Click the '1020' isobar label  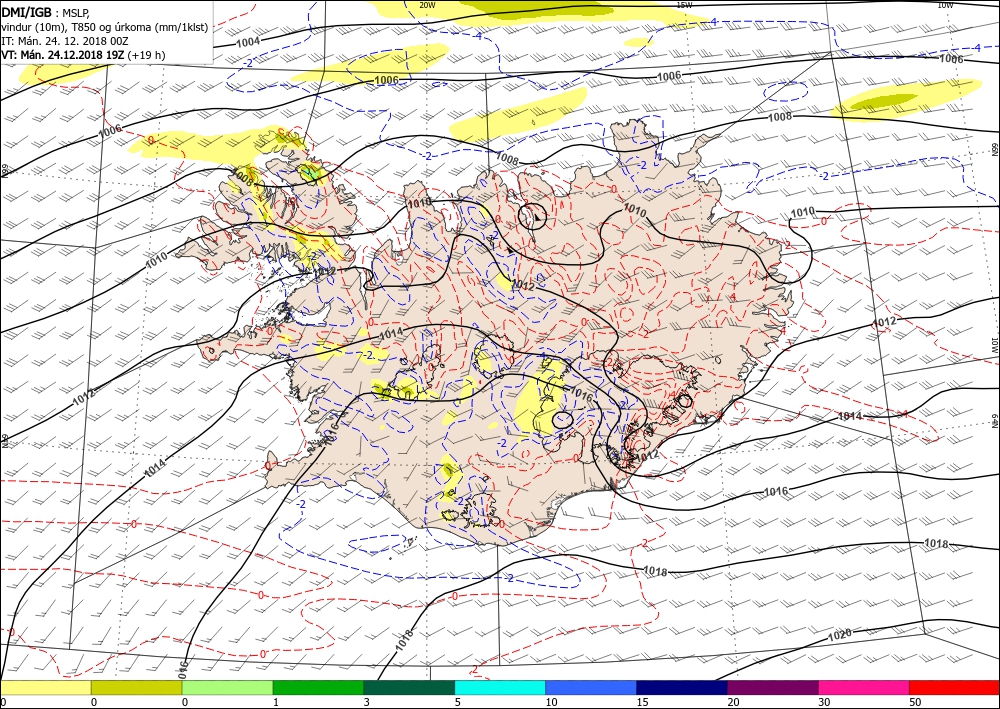tap(840, 636)
